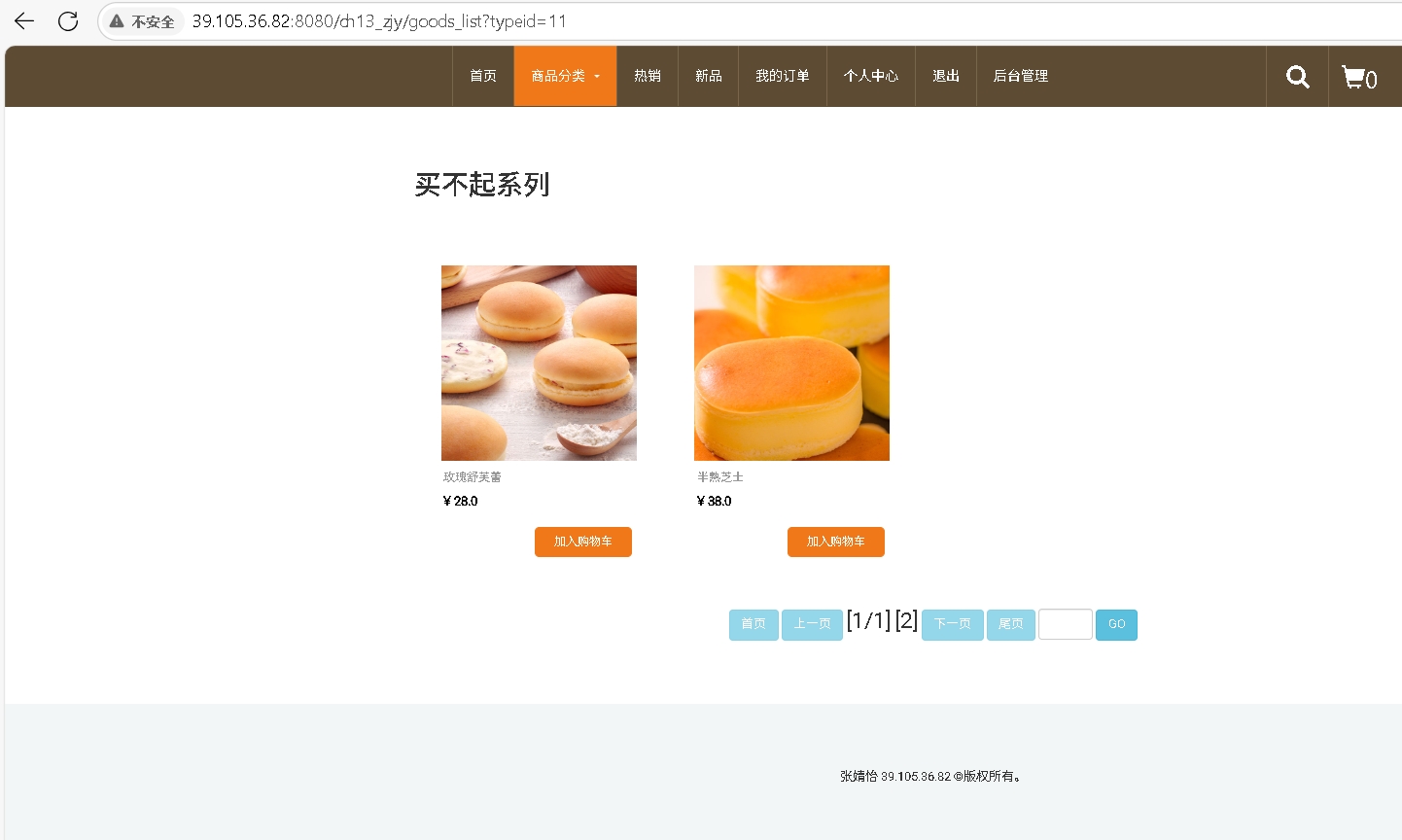The height and width of the screenshot is (840, 1402).
Task: Open the shopping cart icon
Action: pos(1358,78)
